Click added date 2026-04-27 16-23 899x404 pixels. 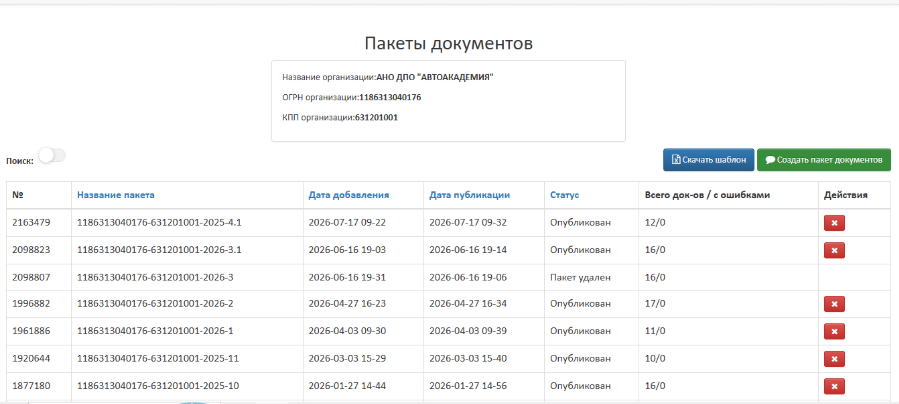(x=347, y=304)
